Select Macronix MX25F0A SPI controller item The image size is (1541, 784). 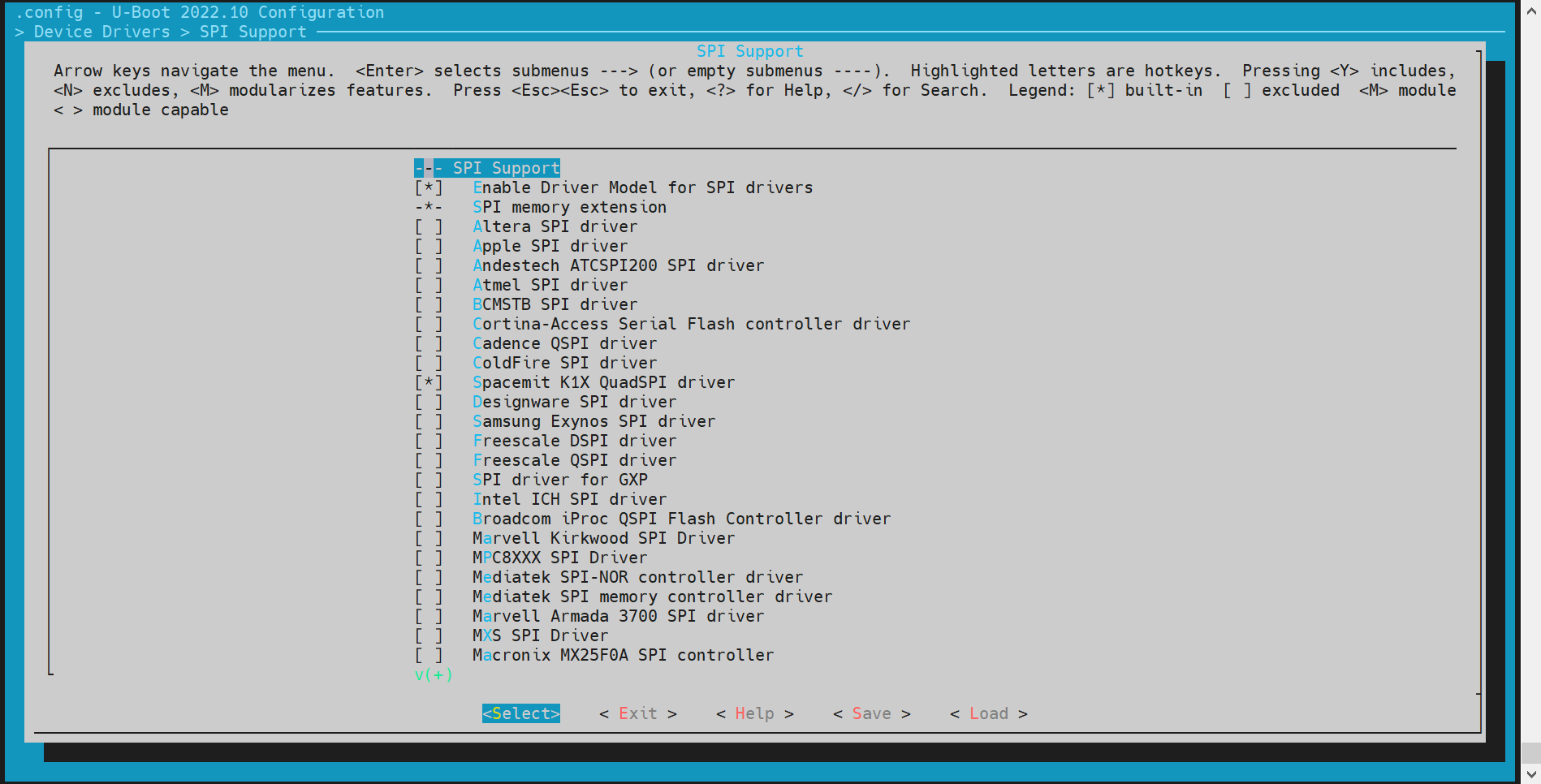[x=623, y=655]
